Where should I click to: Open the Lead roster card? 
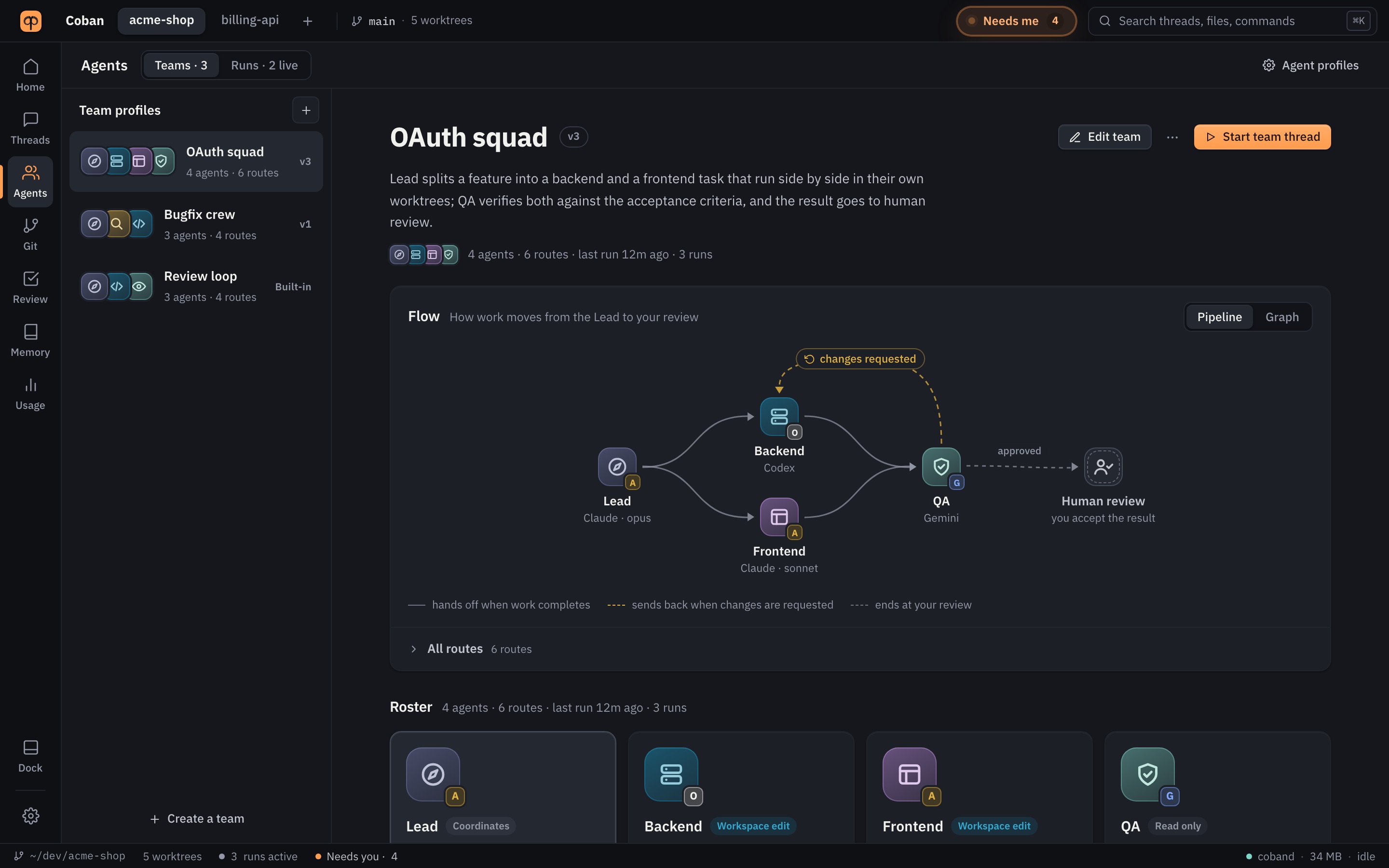pyautogui.click(x=503, y=787)
